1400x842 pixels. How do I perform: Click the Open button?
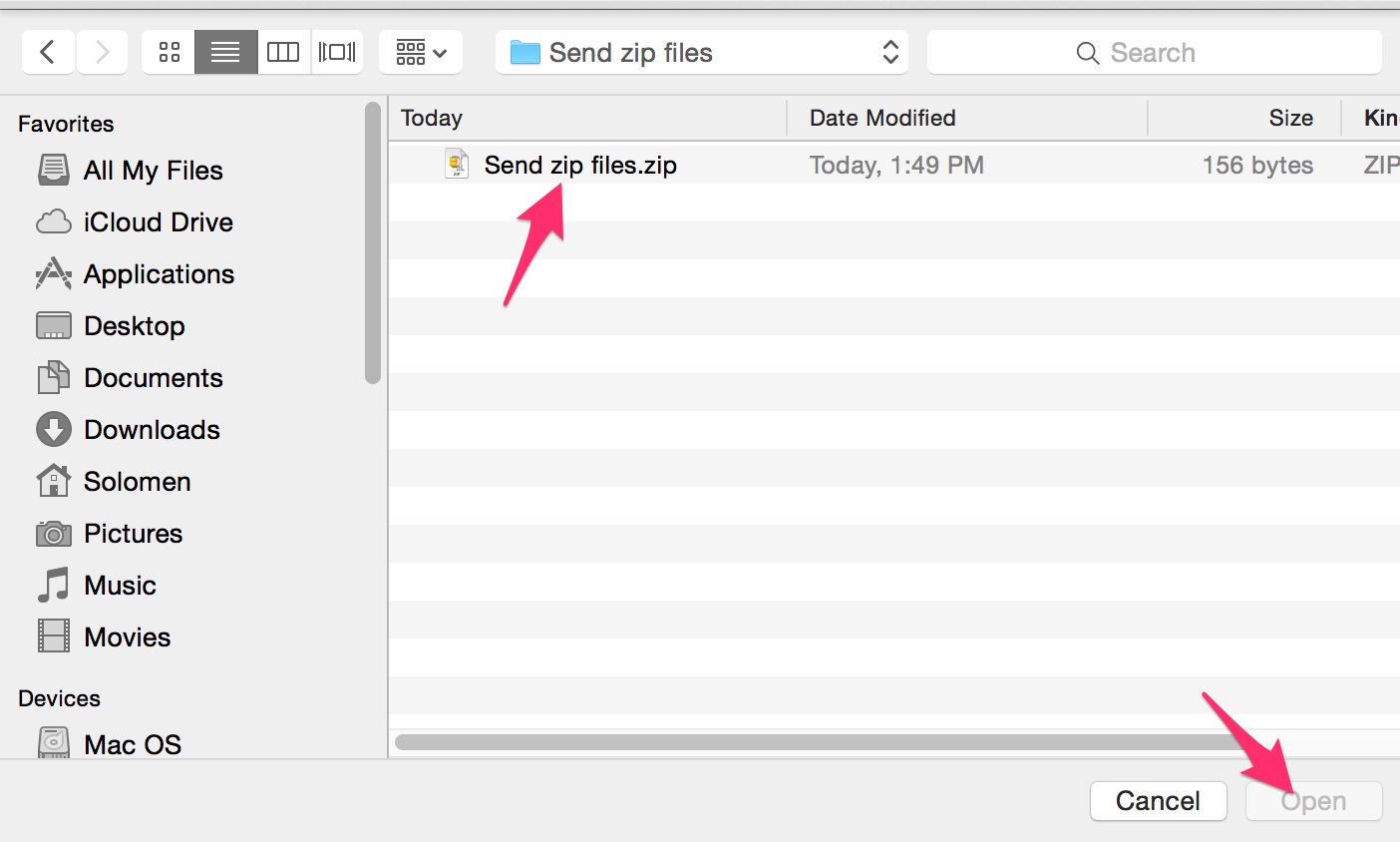click(1314, 801)
